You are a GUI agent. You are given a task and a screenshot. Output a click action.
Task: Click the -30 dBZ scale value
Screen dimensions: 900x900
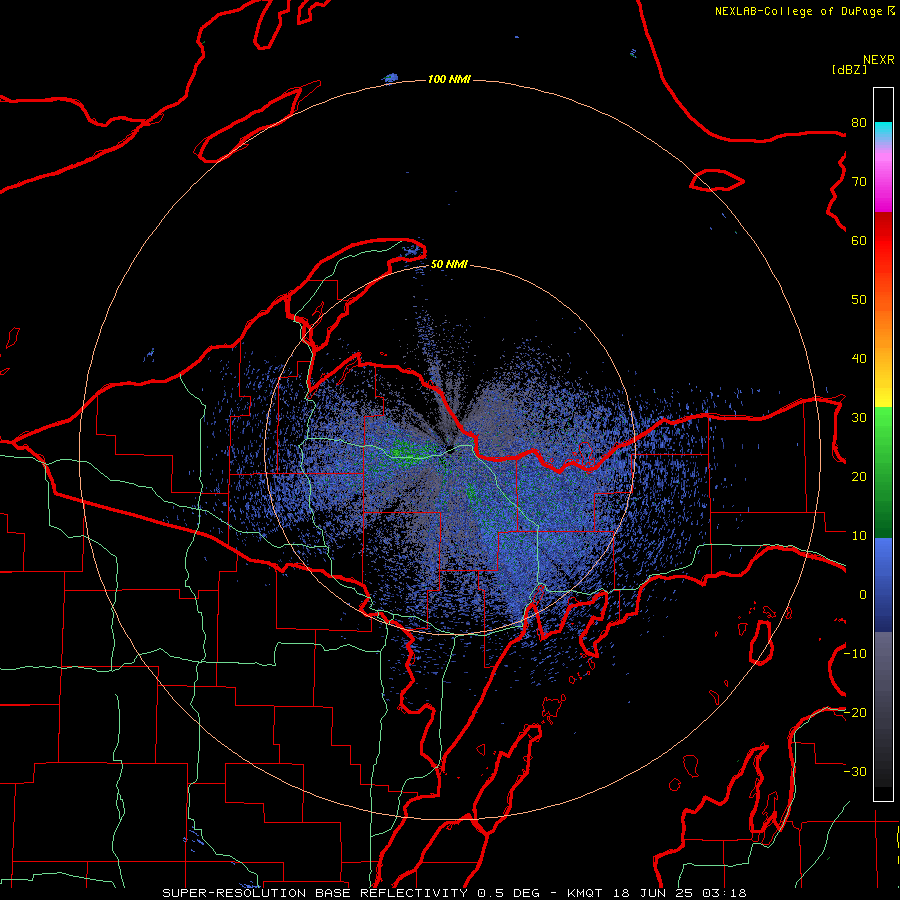pyautogui.click(x=855, y=771)
